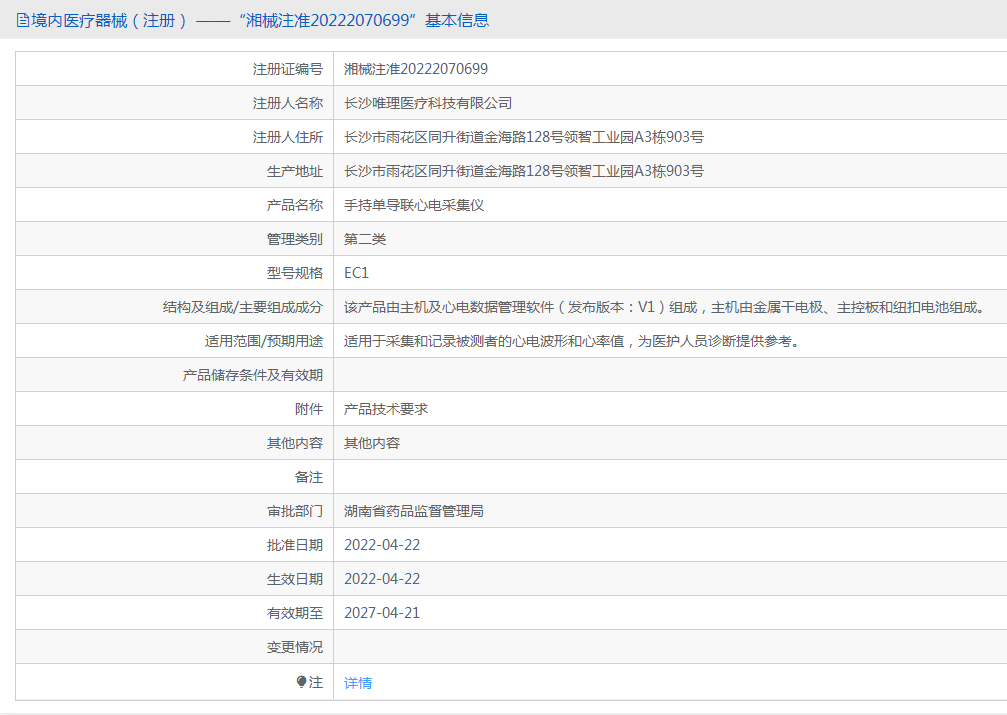This screenshot has height=715, width=1007.
Task: Select the 批准日期 value 2022-04-22
Action: tap(382, 545)
